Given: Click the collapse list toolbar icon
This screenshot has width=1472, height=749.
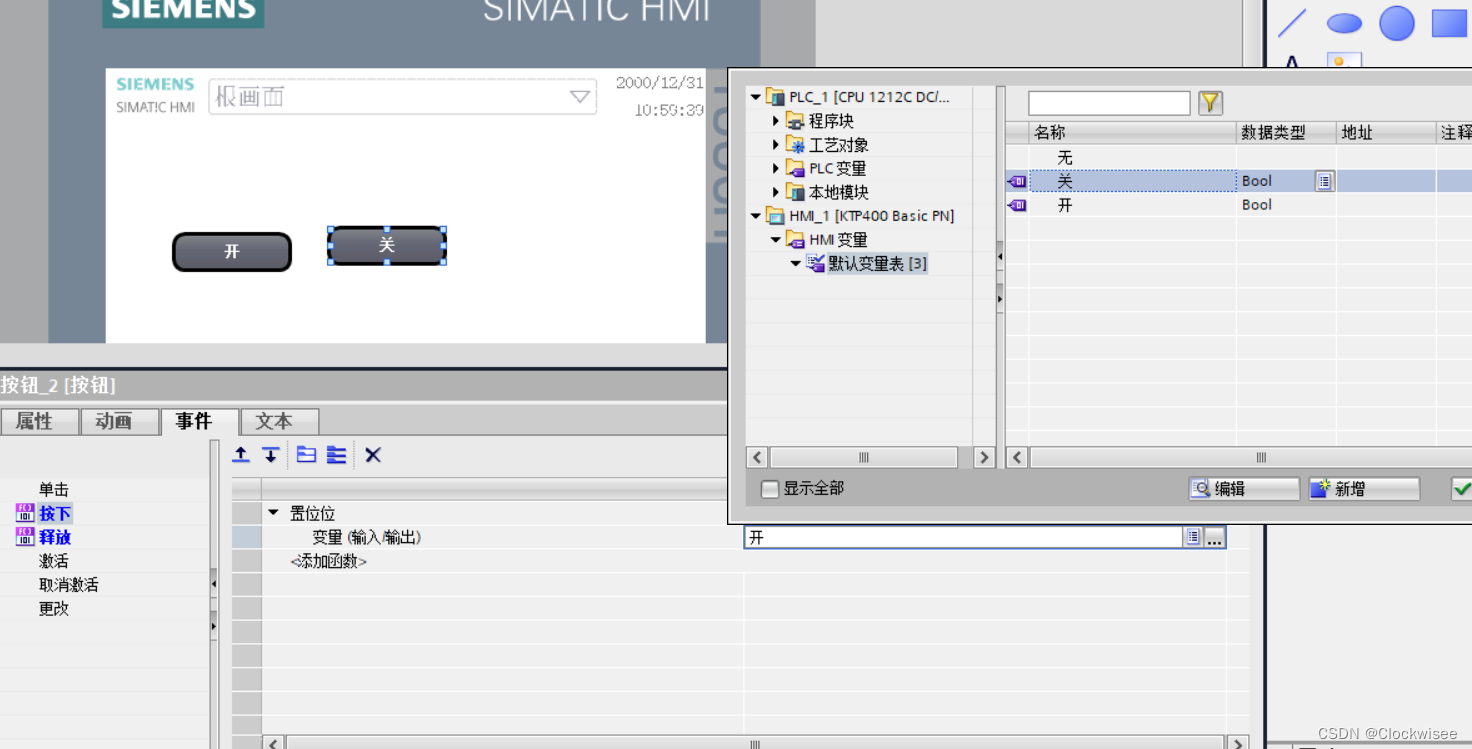Looking at the screenshot, I should (307, 455).
